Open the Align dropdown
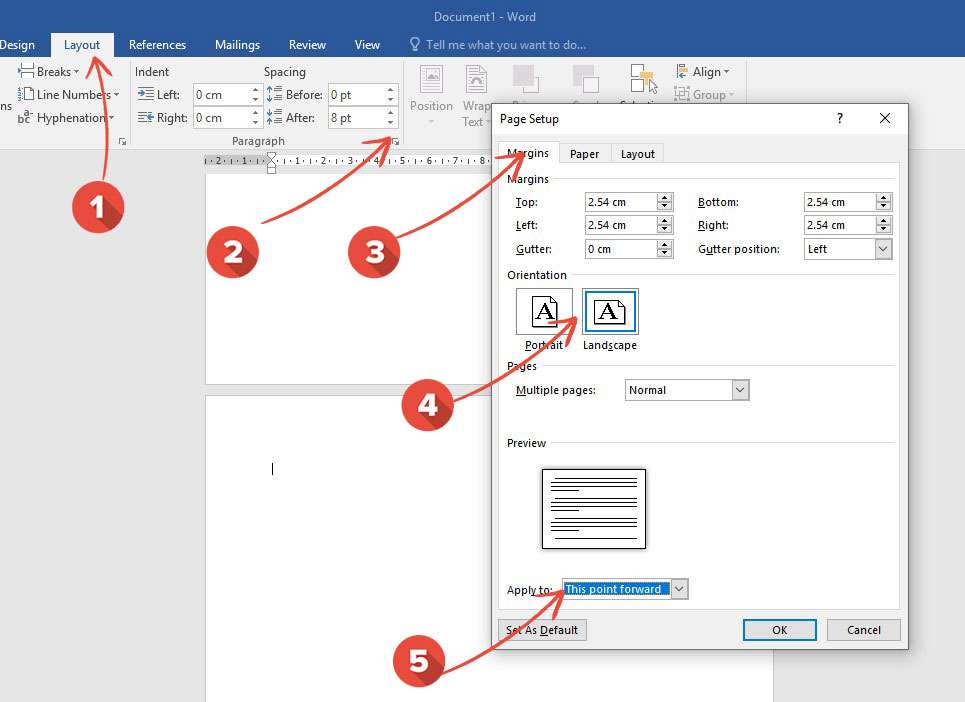The image size is (965, 702). coord(702,71)
